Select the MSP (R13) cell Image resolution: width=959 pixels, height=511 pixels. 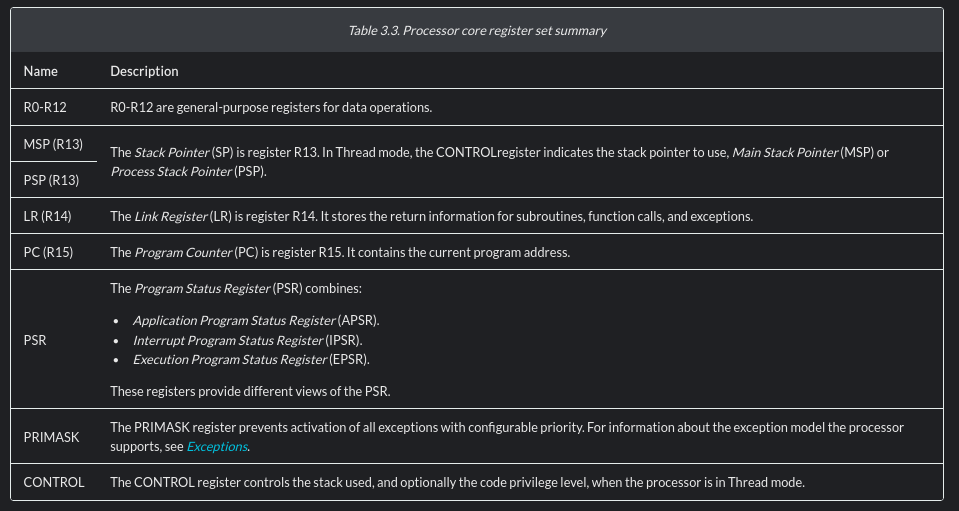click(x=53, y=144)
